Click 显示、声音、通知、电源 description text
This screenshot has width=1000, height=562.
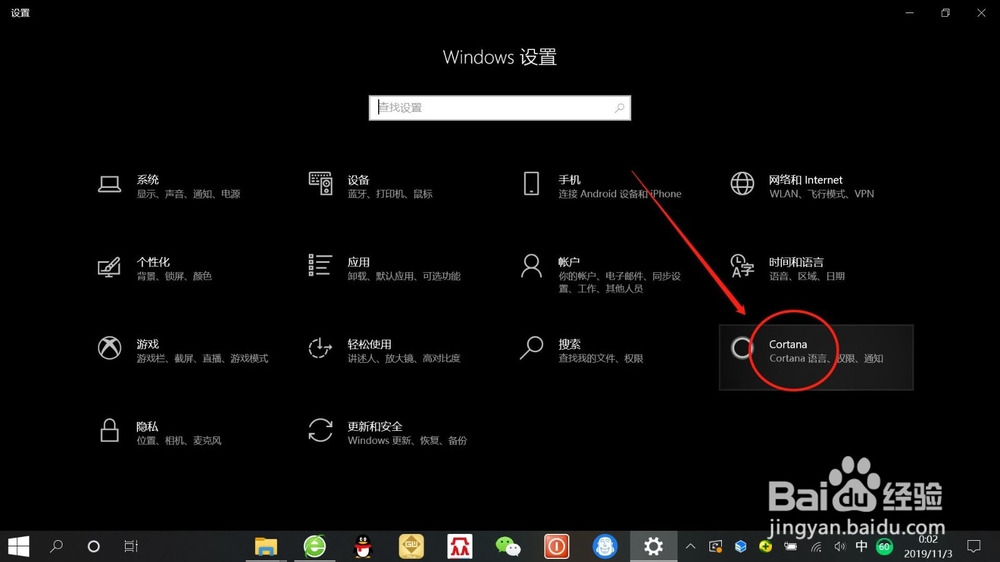click(x=188, y=194)
